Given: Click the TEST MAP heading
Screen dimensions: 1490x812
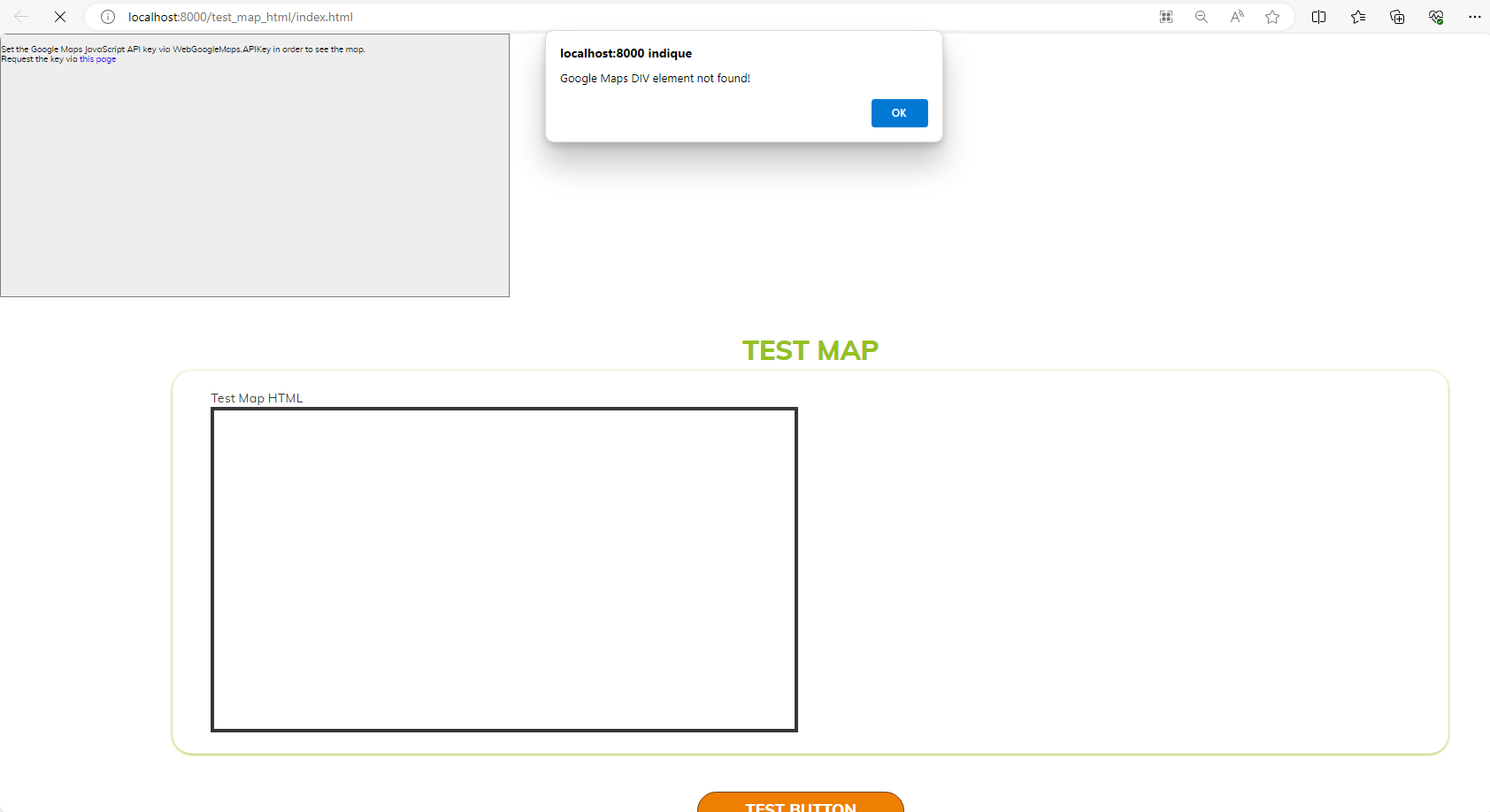Looking at the screenshot, I should click(810, 350).
